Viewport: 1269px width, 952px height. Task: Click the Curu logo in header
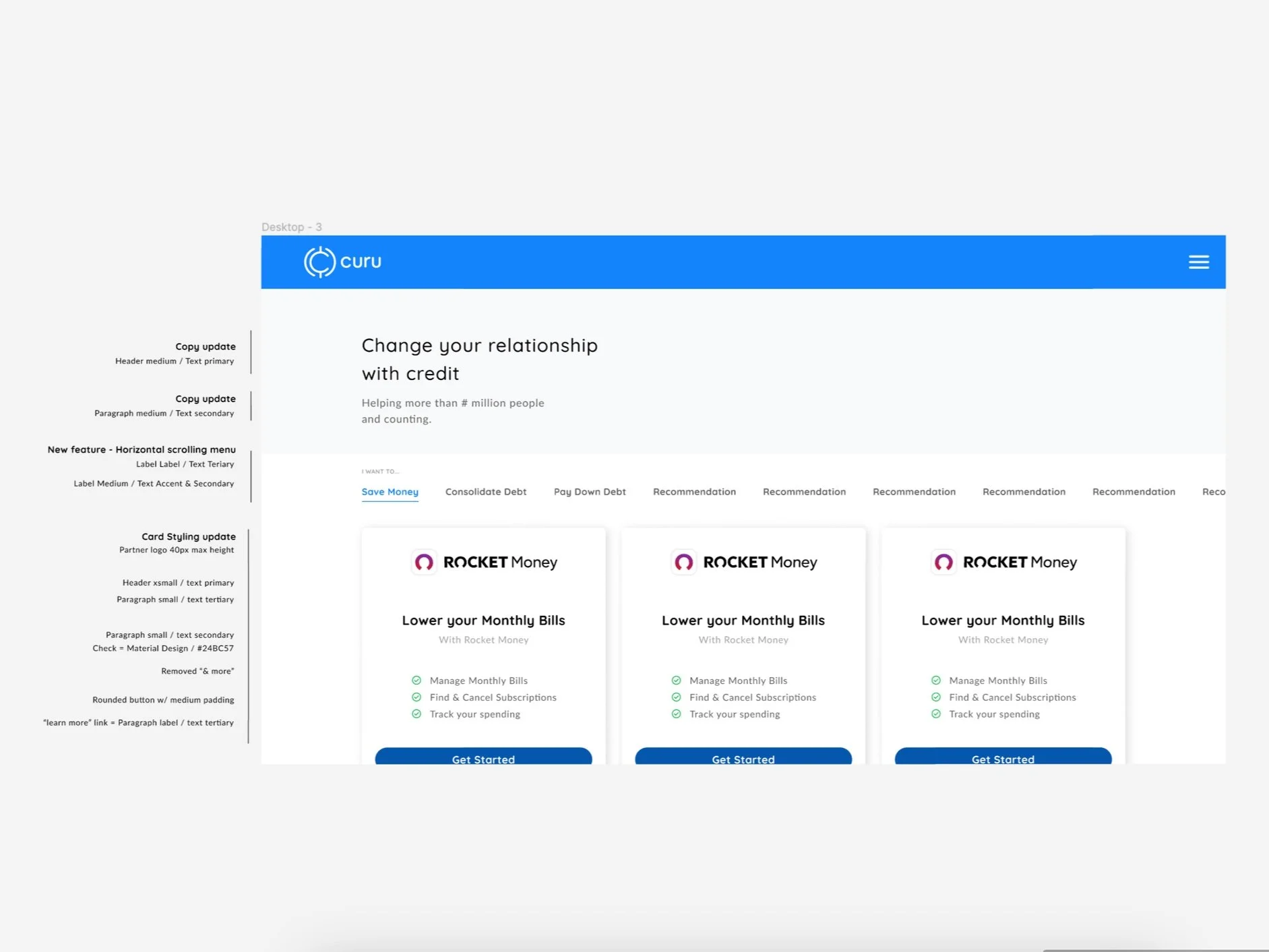(342, 261)
